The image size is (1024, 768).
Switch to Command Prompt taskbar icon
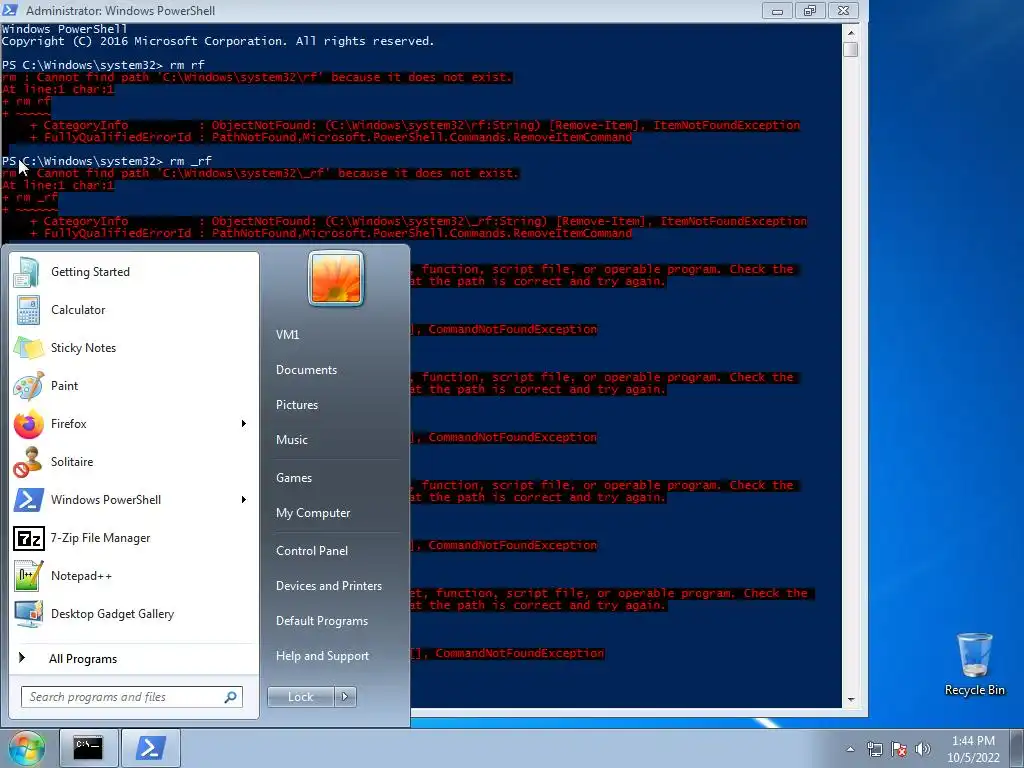[x=88, y=747]
